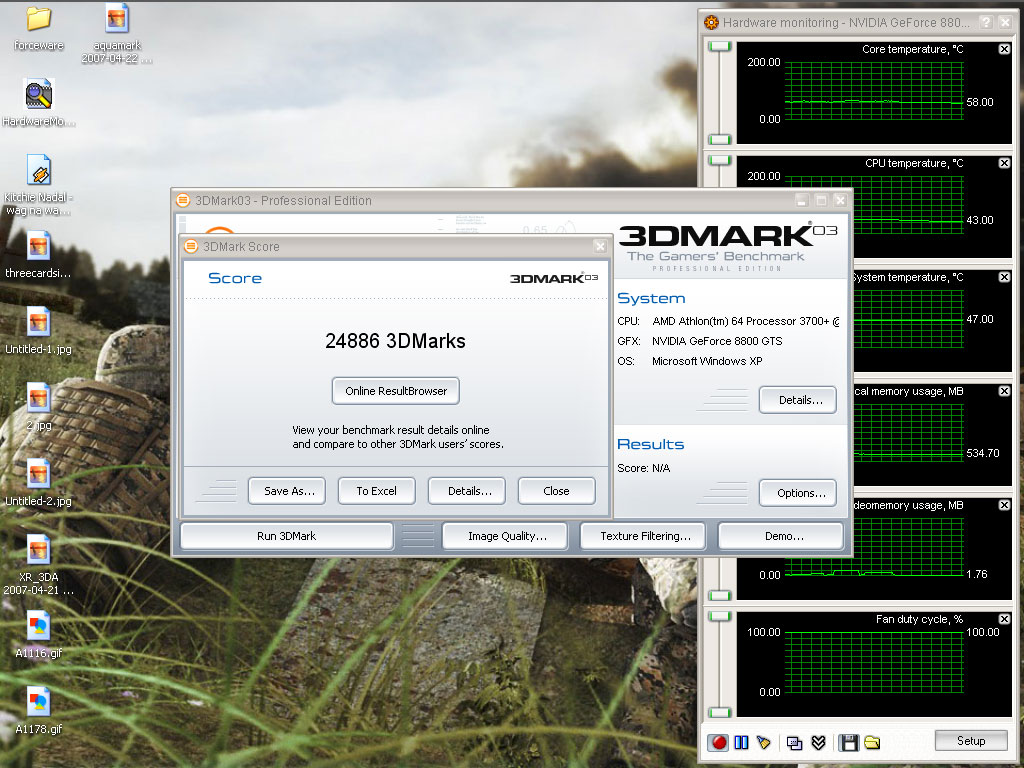1024x768 pixels.
Task: Click the overlapping windows icon in Hardware monitoring toolbar
Action: coord(794,743)
